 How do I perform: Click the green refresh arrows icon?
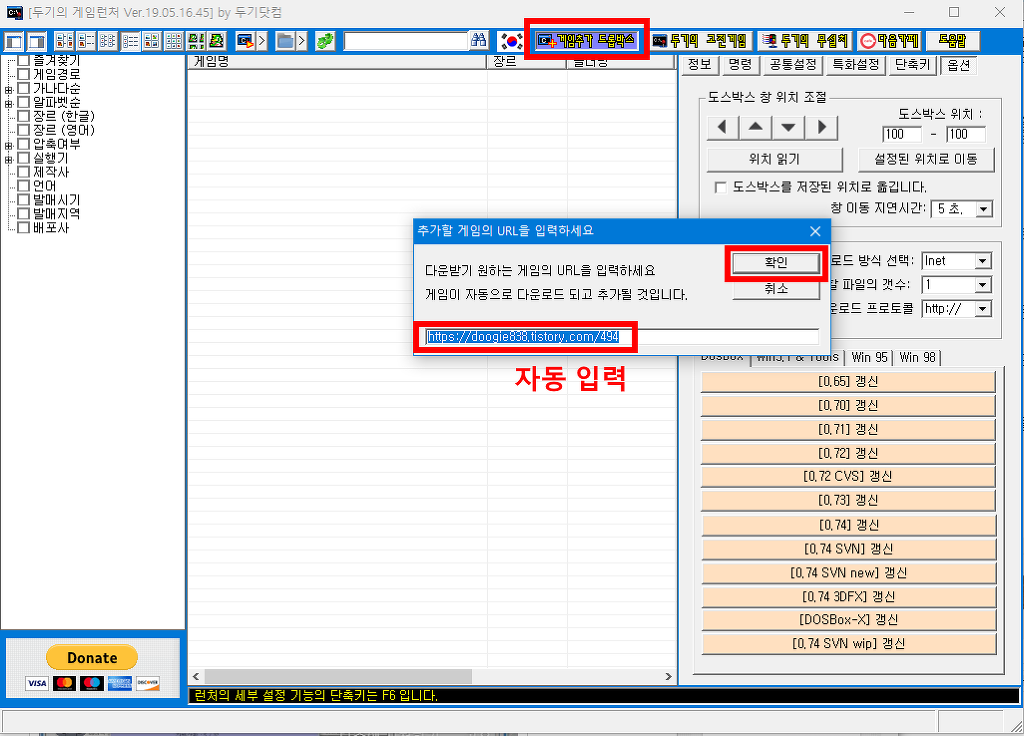[x=325, y=42]
